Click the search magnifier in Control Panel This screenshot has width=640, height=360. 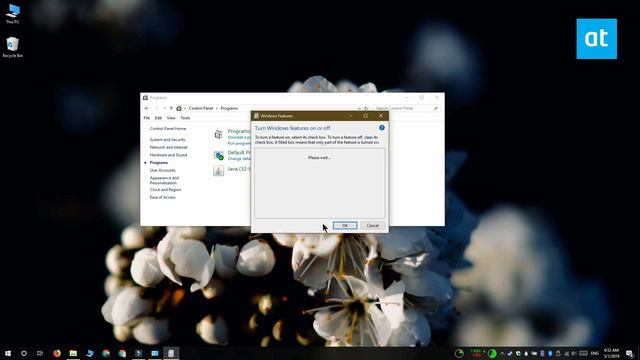tap(436, 108)
